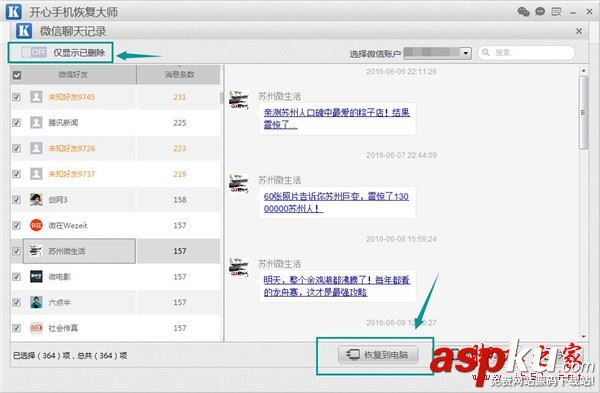Click the chat pane scrollbar thumb
600x393 pixels.
click(x=583, y=113)
